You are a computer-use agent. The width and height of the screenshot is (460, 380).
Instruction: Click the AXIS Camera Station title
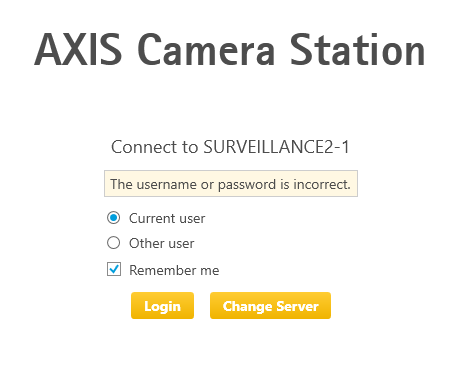tap(230, 50)
